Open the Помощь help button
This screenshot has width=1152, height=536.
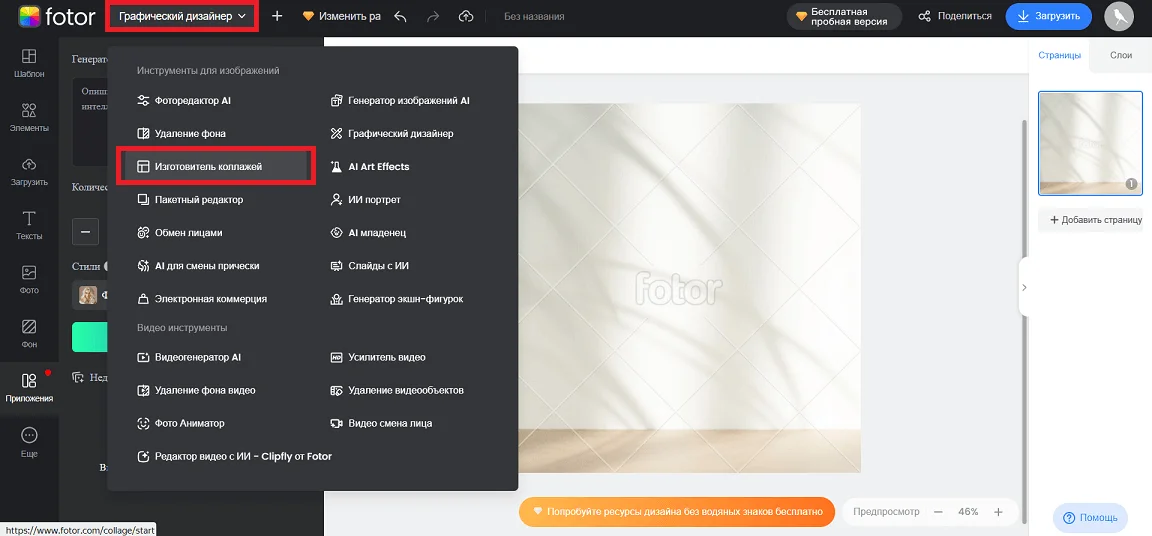(x=1090, y=518)
